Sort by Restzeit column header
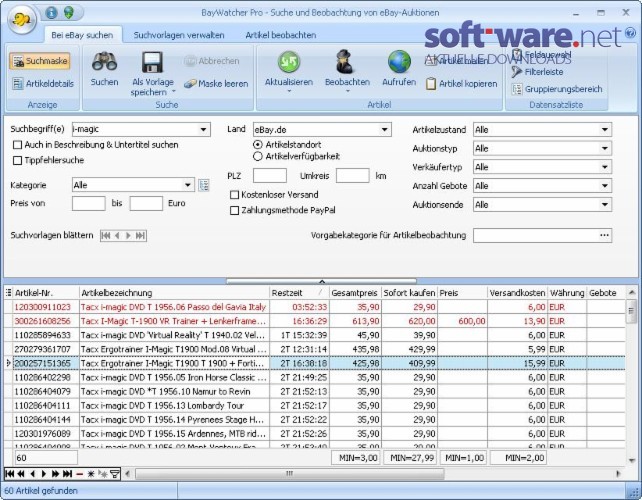The width and height of the screenshot is (642, 500). click(x=299, y=293)
